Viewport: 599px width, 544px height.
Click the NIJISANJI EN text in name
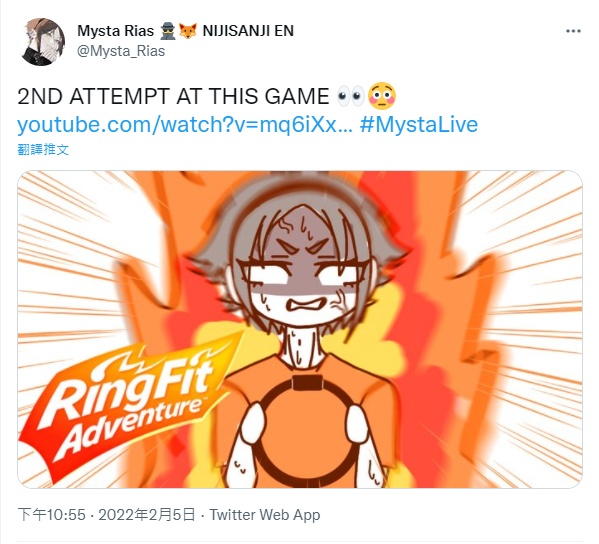[248, 31]
